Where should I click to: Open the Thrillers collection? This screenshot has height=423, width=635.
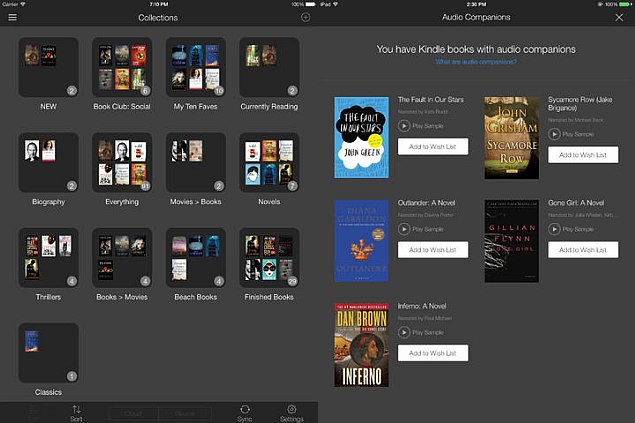pyautogui.click(x=49, y=257)
